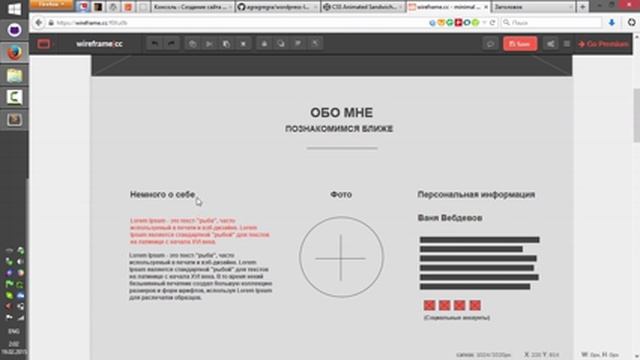Select the ПОЗНАКОМИМСЯ БЛИЖЕ subtitle
This screenshot has width=640, height=360.
[x=339, y=129]
